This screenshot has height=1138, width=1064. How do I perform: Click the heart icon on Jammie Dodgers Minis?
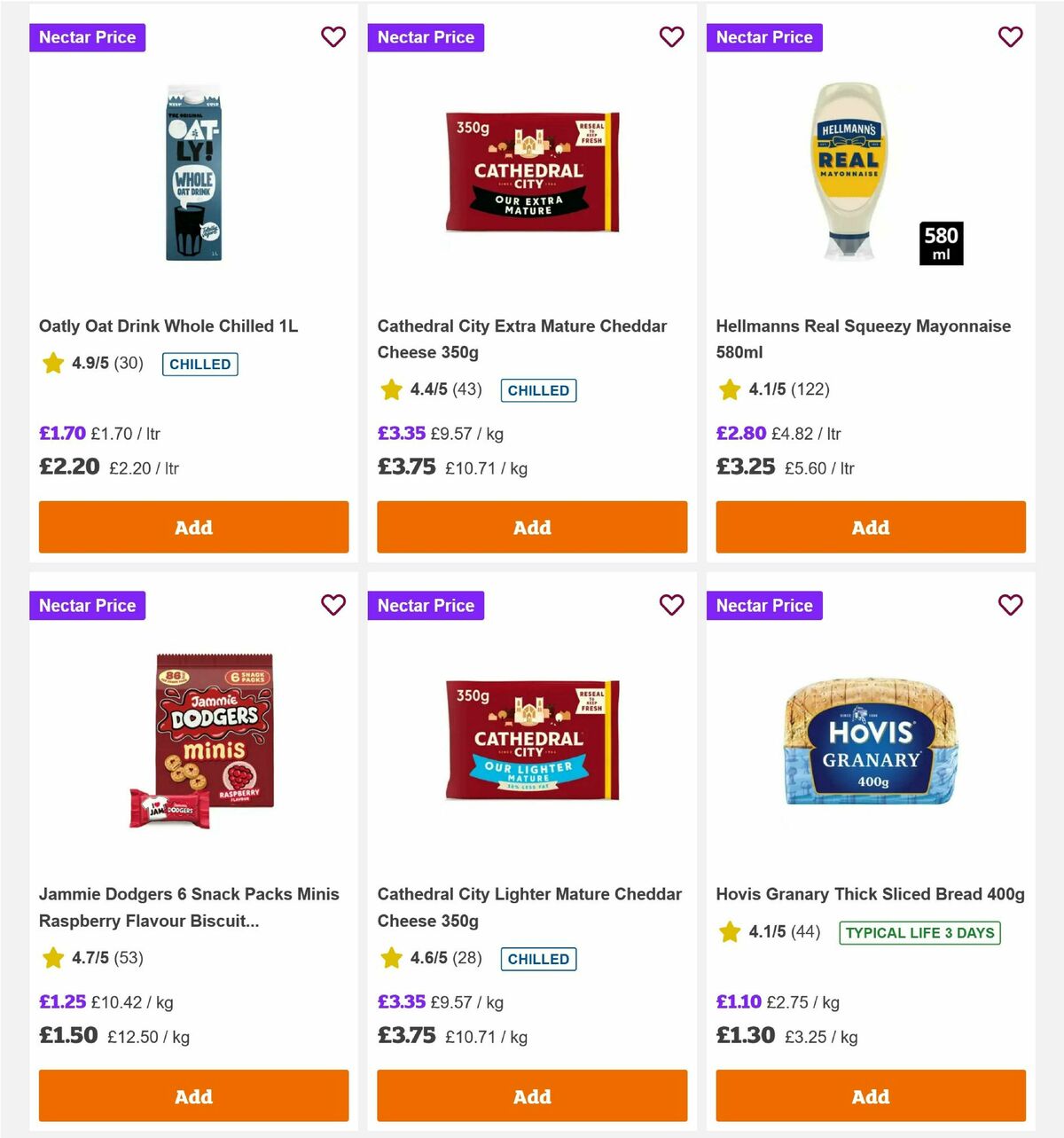pos(333,605)
